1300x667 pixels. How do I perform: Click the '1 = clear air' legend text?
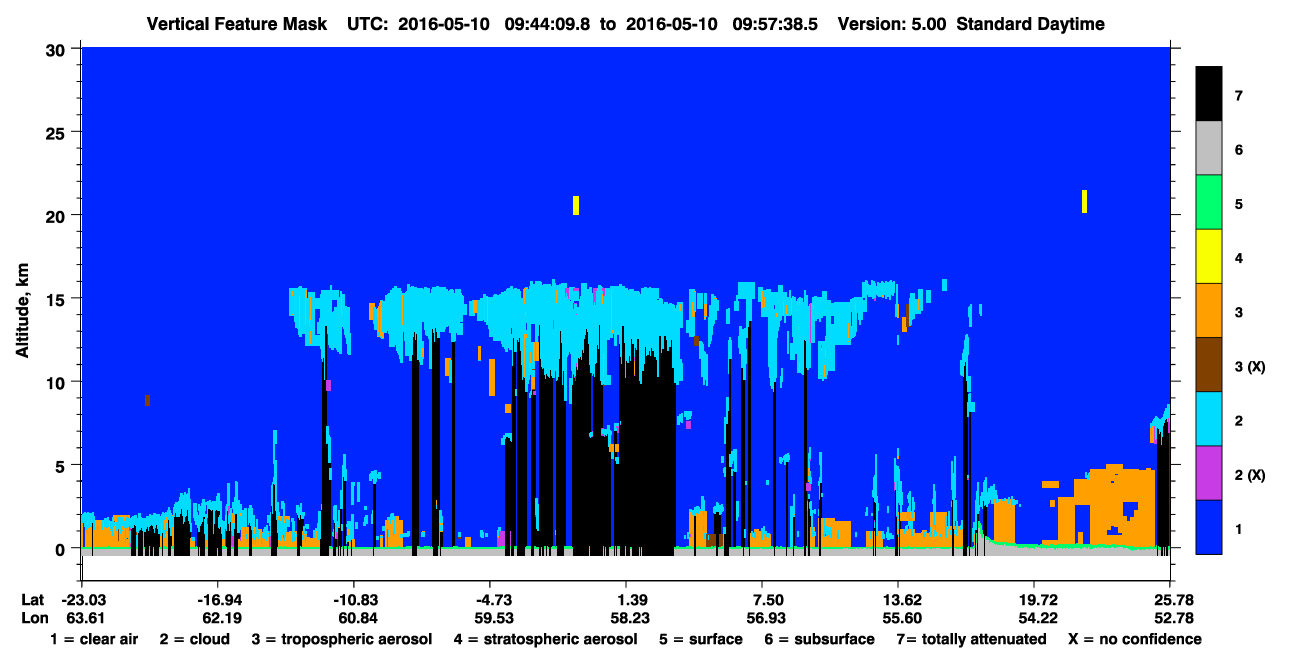[94, 639]
